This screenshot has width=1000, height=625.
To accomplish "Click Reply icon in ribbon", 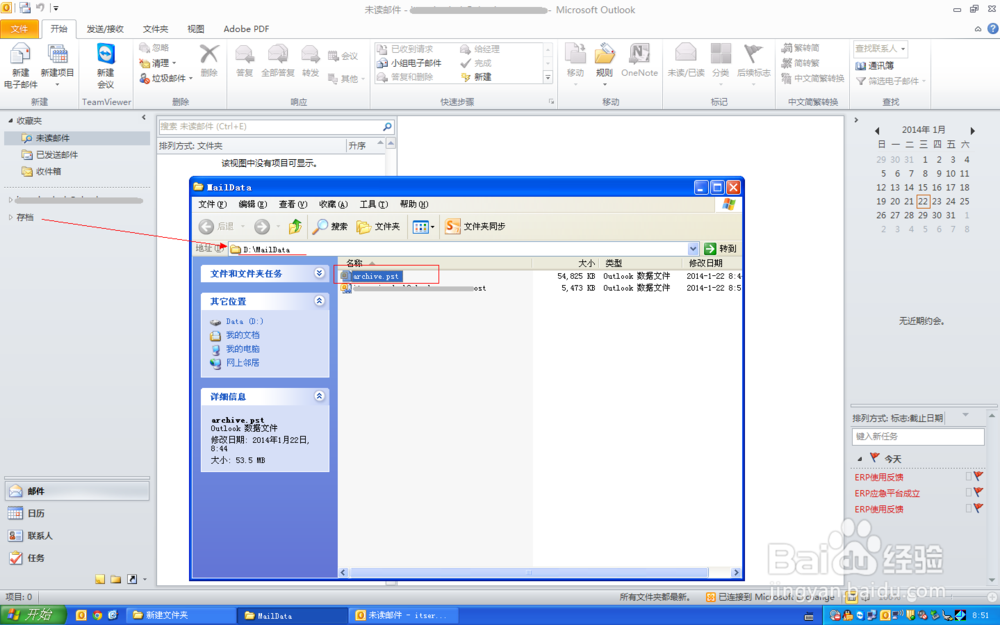I will pos(244,61).
